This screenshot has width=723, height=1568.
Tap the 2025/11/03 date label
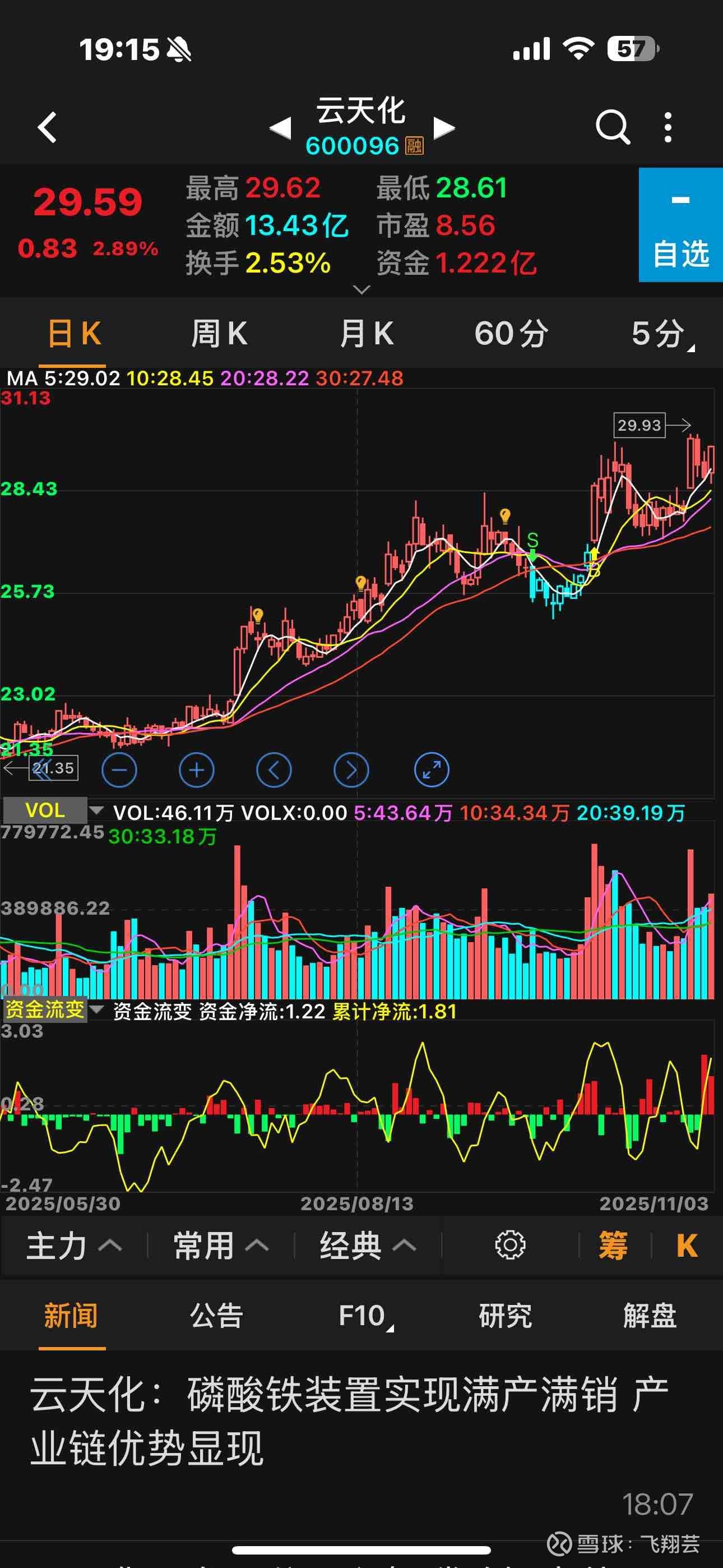[654, 1203]
